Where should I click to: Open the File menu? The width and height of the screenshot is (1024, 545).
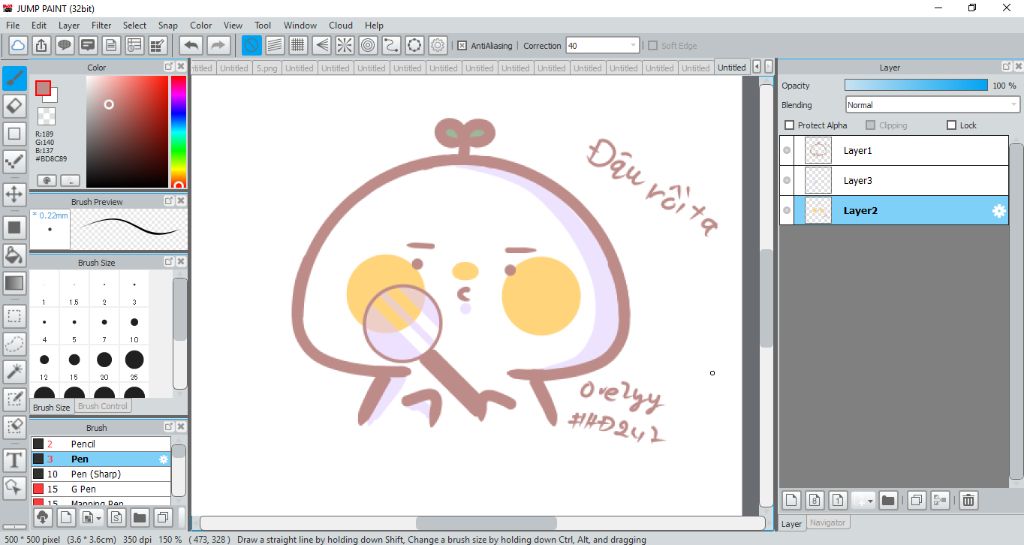click(x=13, y=25)
